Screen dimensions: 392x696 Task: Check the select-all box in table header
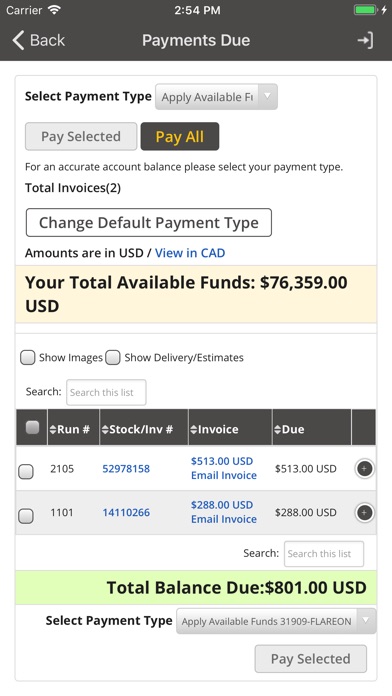32,427
